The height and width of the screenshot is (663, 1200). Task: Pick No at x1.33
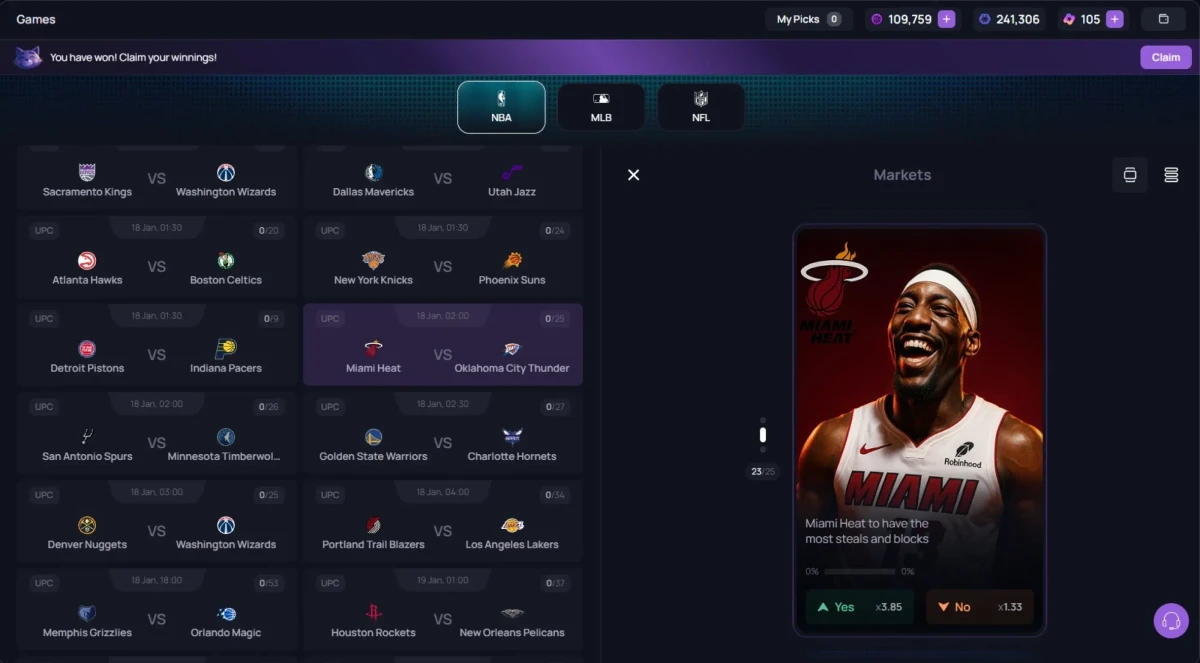click(x=980, y=607)
